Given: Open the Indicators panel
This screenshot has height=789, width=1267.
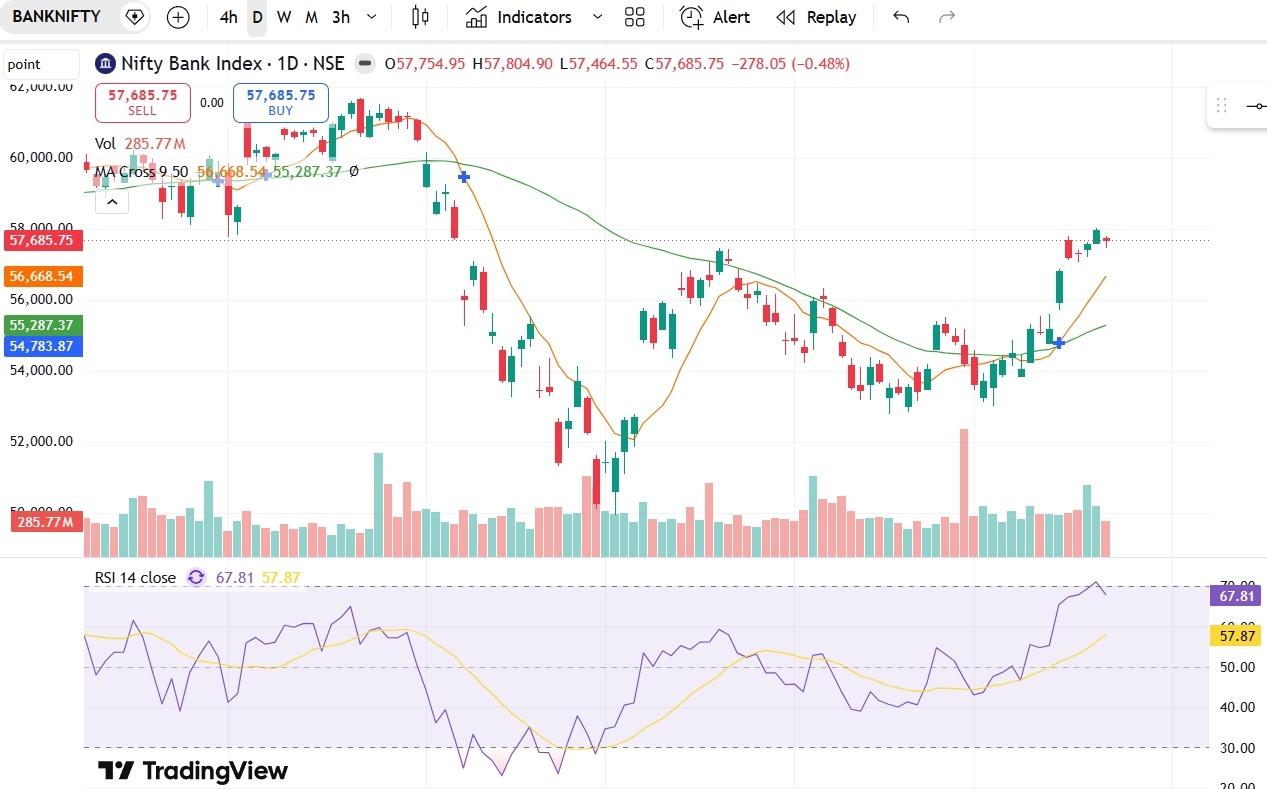Looking at the screenshot, I should [520, 17].
